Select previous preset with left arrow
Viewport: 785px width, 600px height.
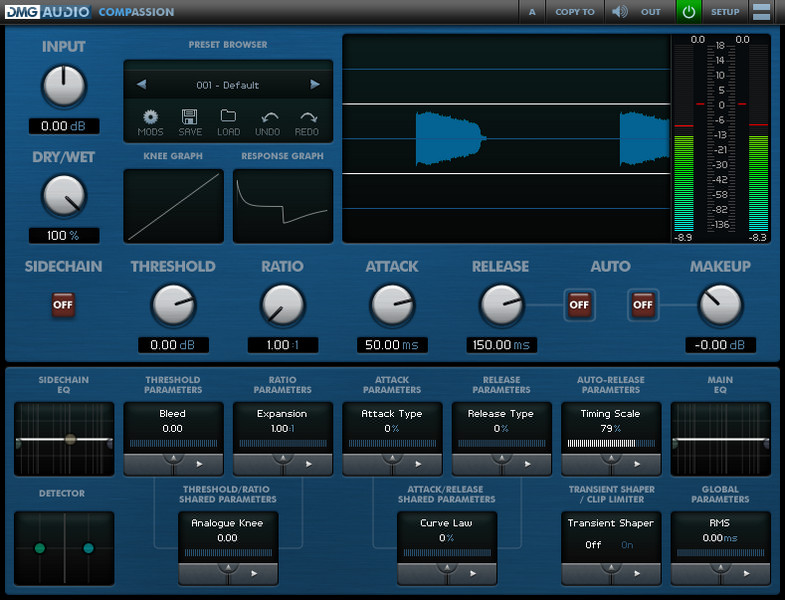pyautogui.click(x=141, y=85)
